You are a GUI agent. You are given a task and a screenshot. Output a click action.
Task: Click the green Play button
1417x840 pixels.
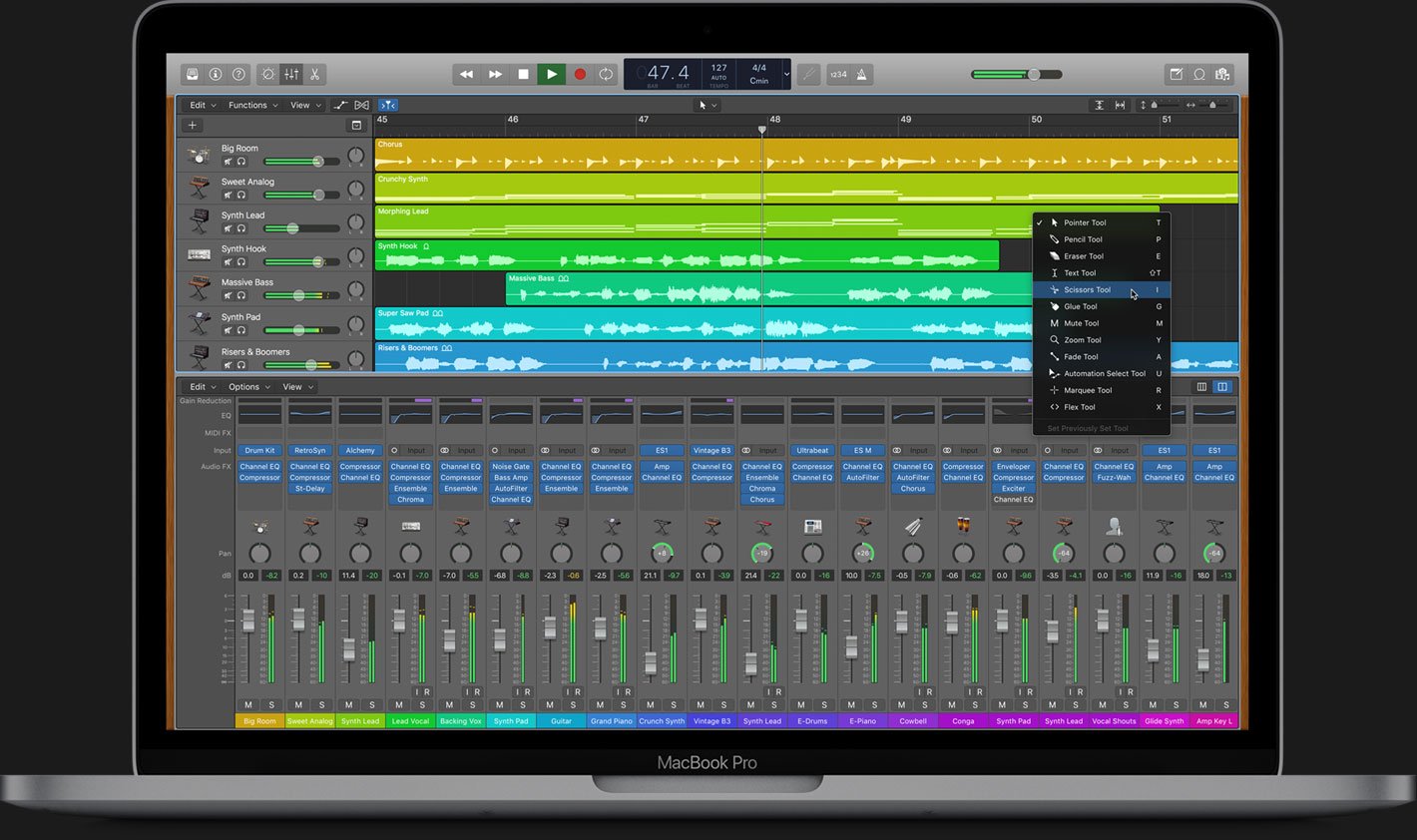[x=551, y=74]
